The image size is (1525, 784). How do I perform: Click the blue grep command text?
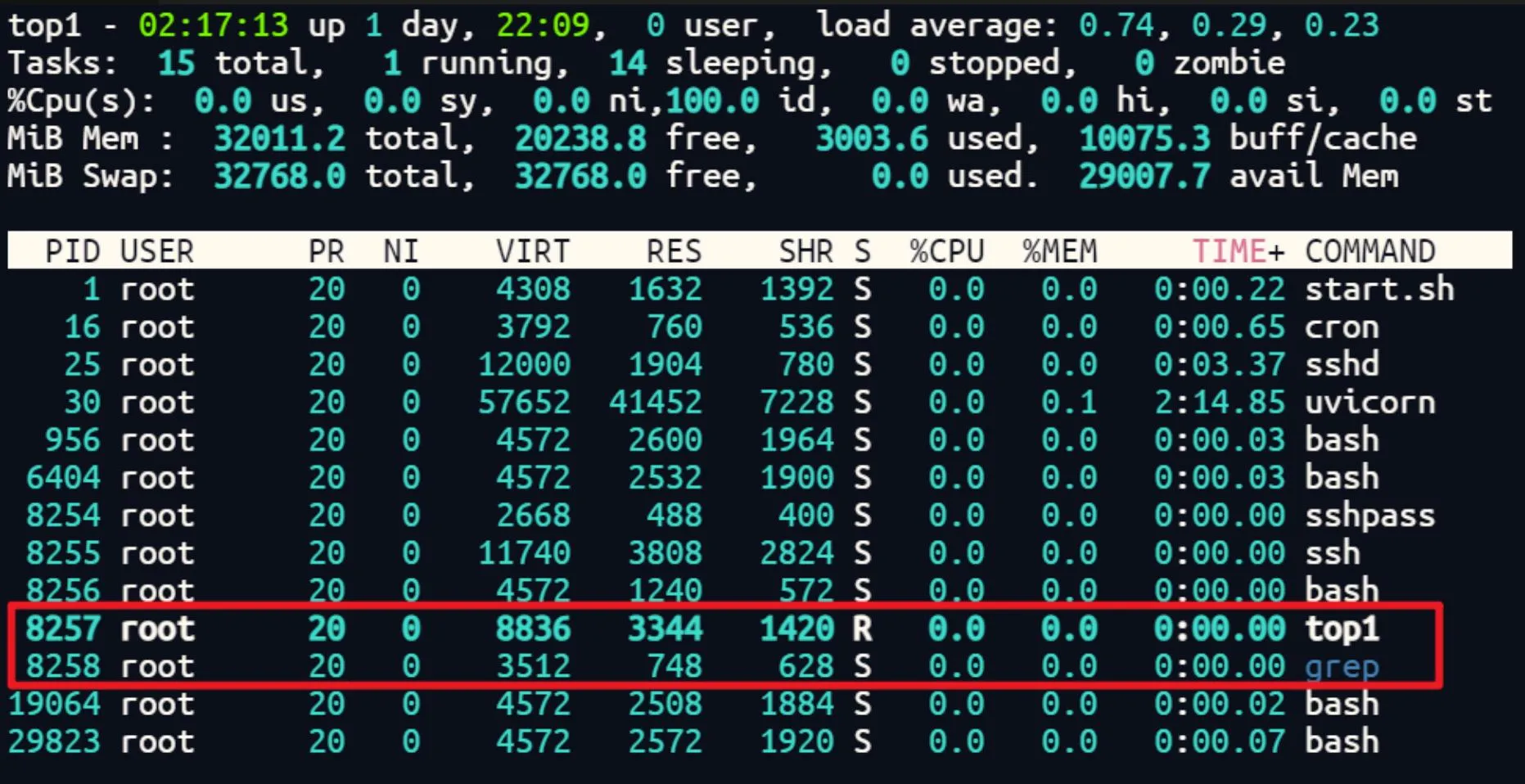click(1342, 667)
